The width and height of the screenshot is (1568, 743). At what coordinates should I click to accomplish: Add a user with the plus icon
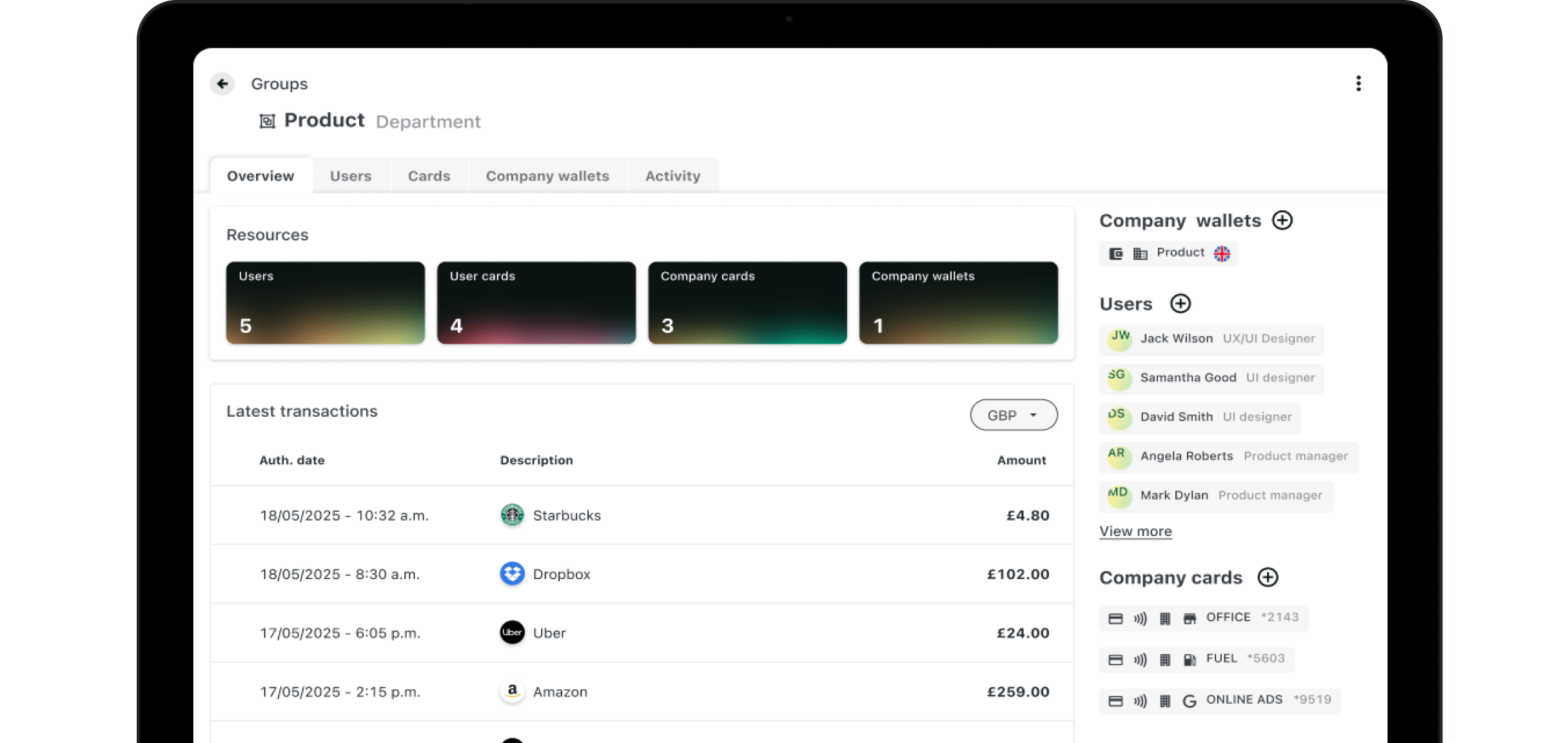(1181, 304)
